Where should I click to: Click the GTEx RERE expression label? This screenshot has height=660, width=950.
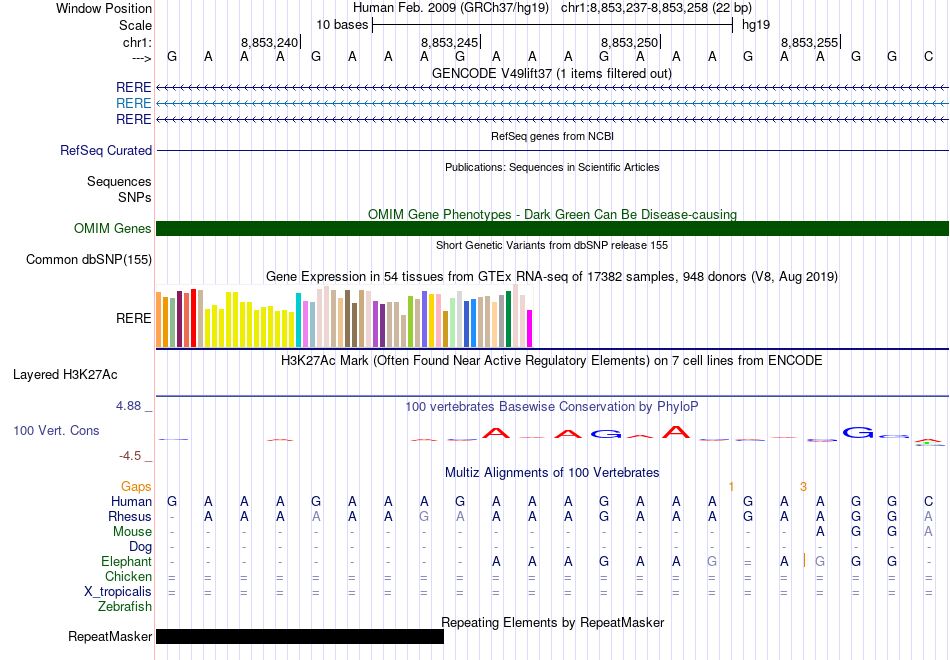pos(133,318)
